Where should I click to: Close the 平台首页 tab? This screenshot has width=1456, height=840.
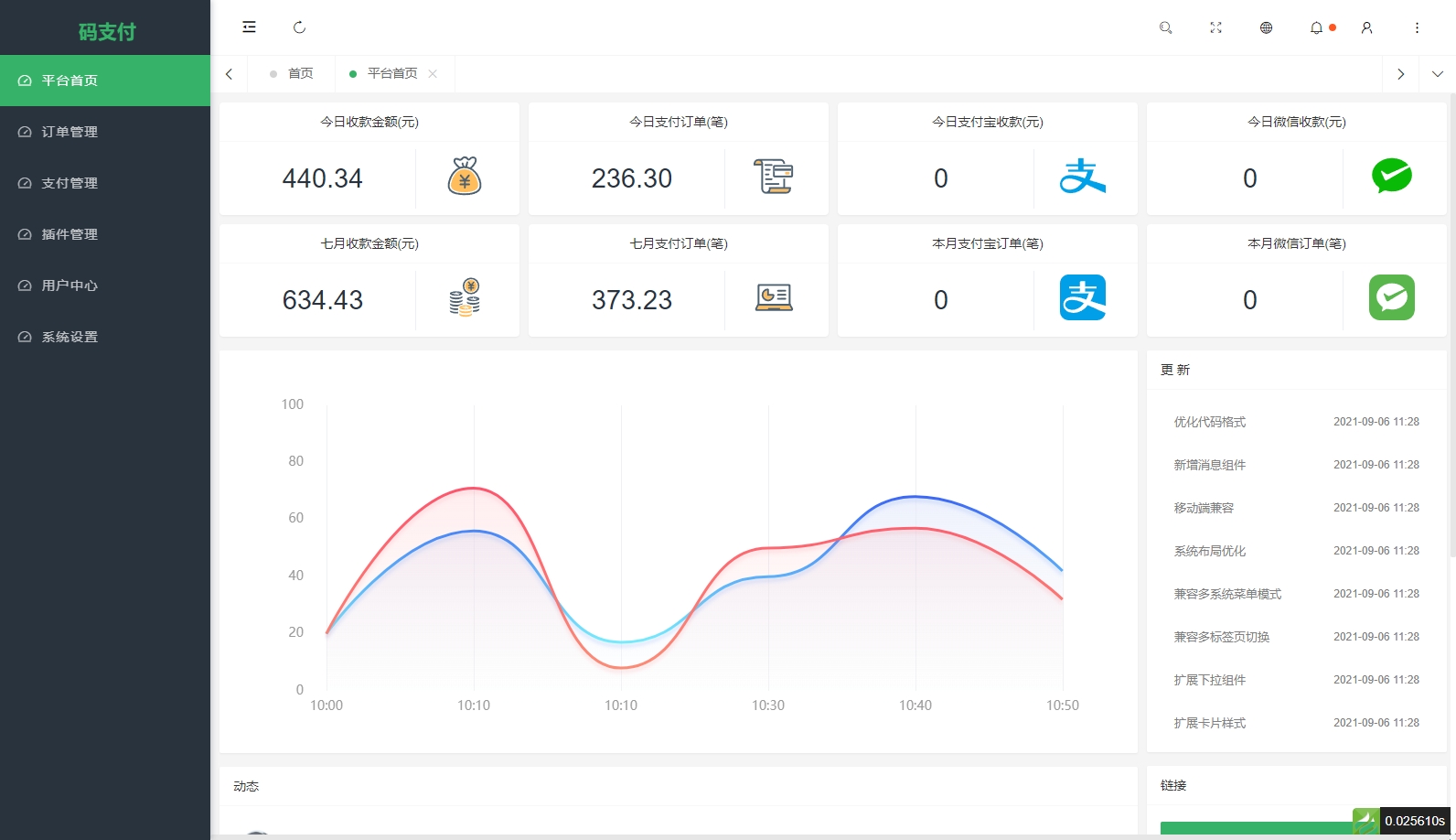pyautogui.click(x=433, y=74)
